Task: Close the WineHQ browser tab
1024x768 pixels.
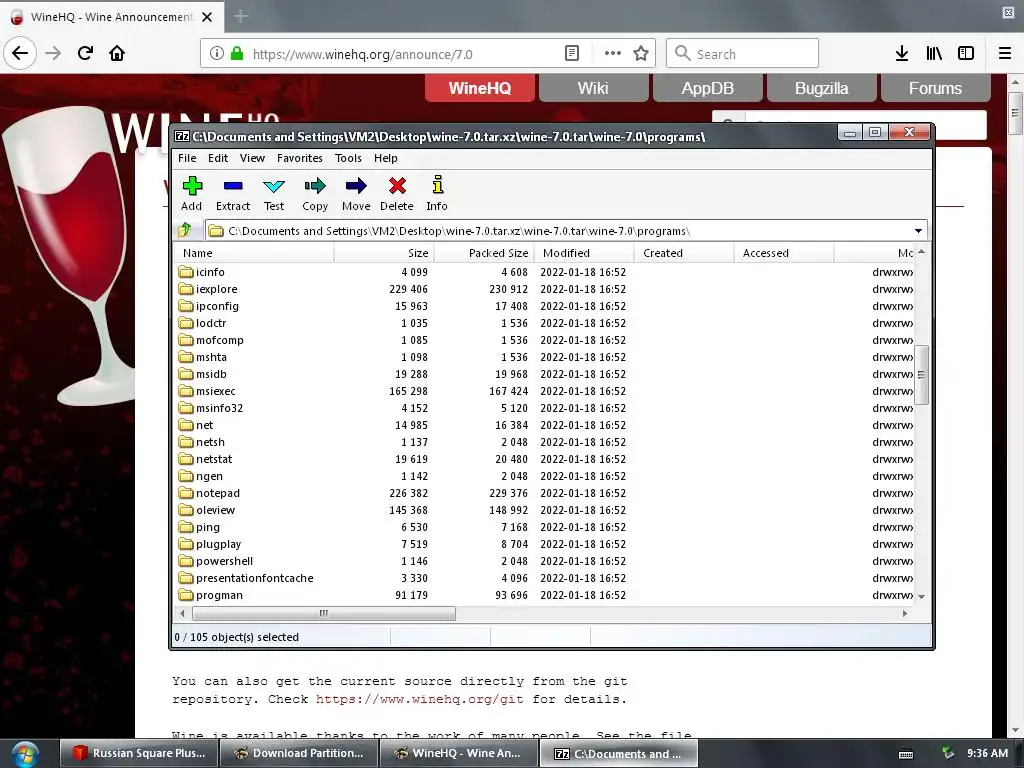Action: coord(207,17)
